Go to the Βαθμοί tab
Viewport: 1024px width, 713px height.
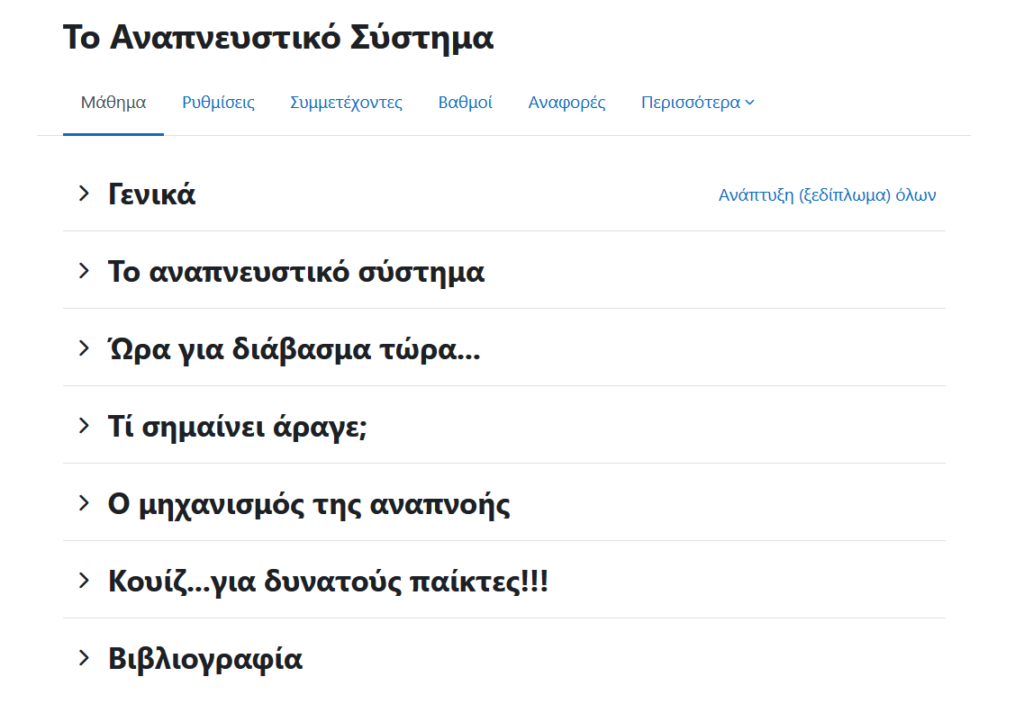[465, 103]
